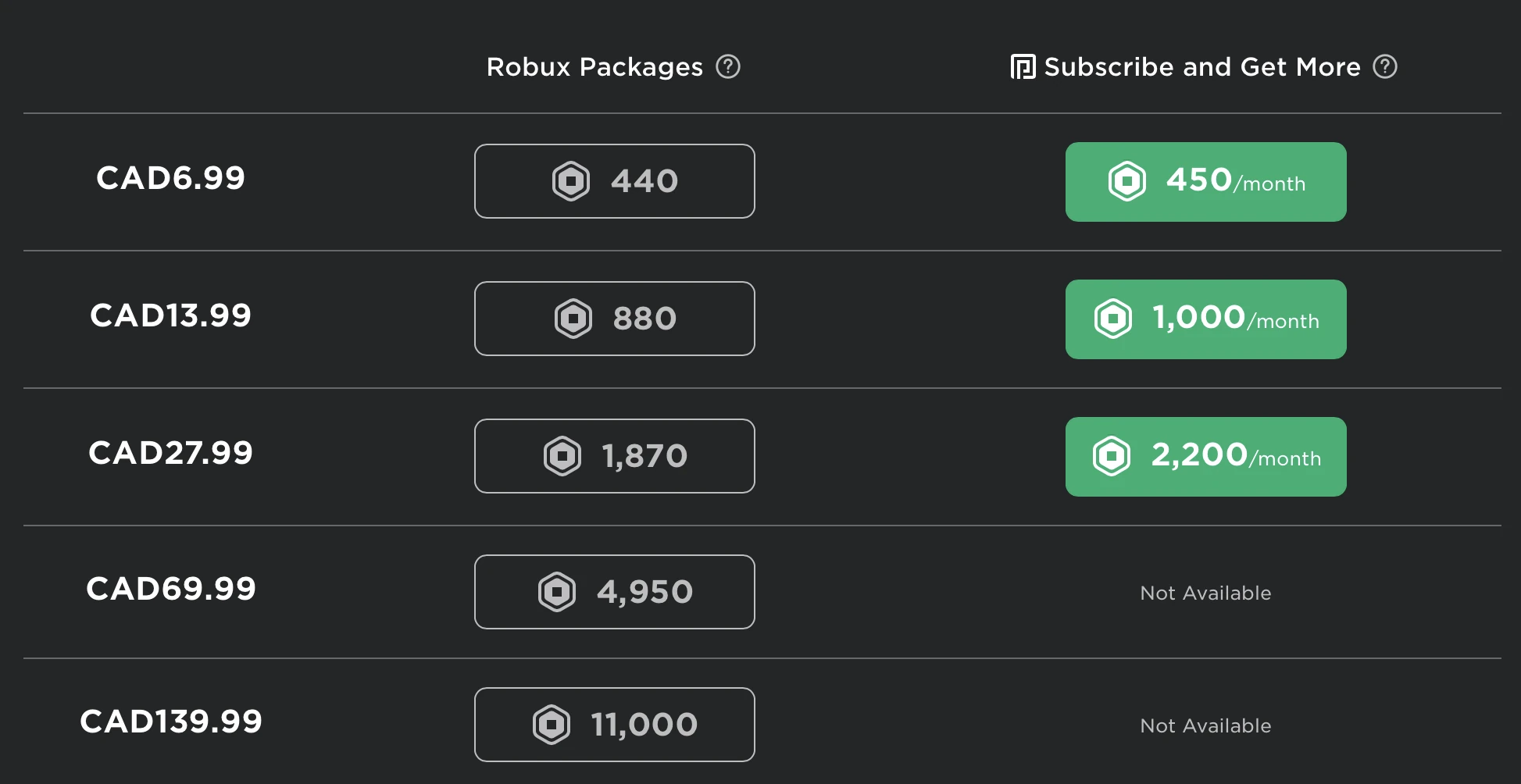1521x784 pixels.
Task: Select the 440 Robux package
Action: tap(615, 180)
